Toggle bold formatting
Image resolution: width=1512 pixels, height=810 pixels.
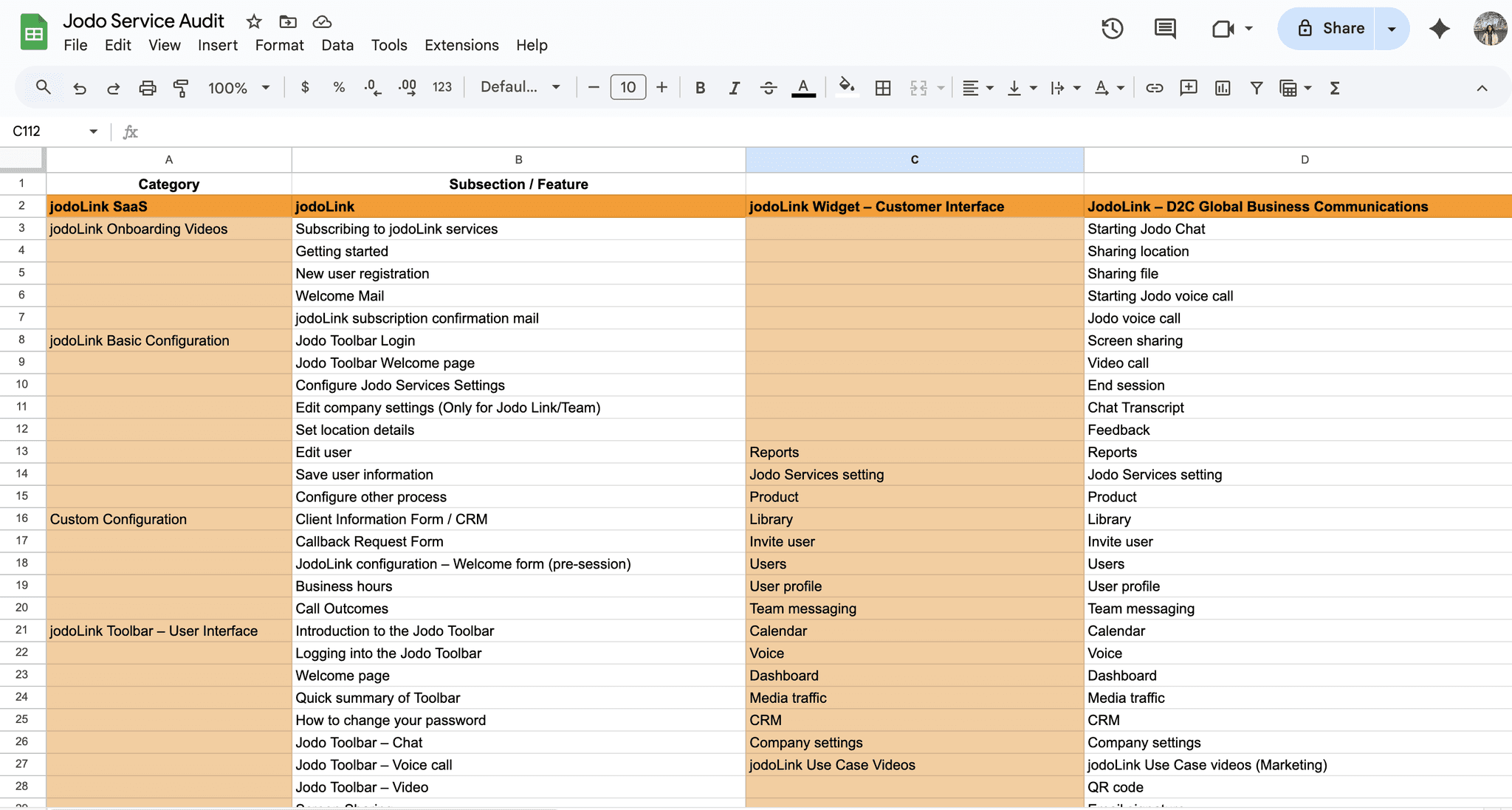point(700,88)
